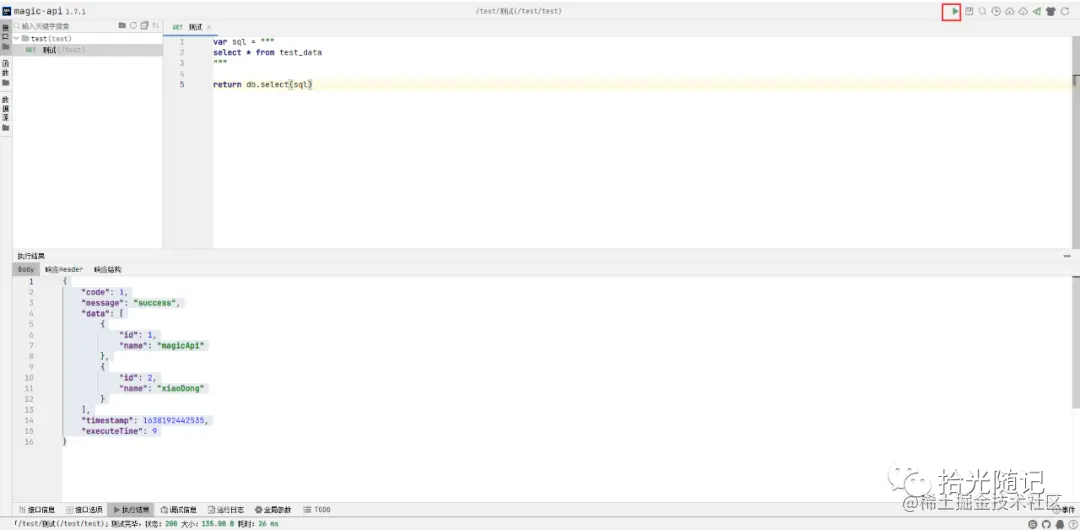Click the 耗时: 26 ms status text
Screen dimensions: 1080x530
tap(258, 524)
